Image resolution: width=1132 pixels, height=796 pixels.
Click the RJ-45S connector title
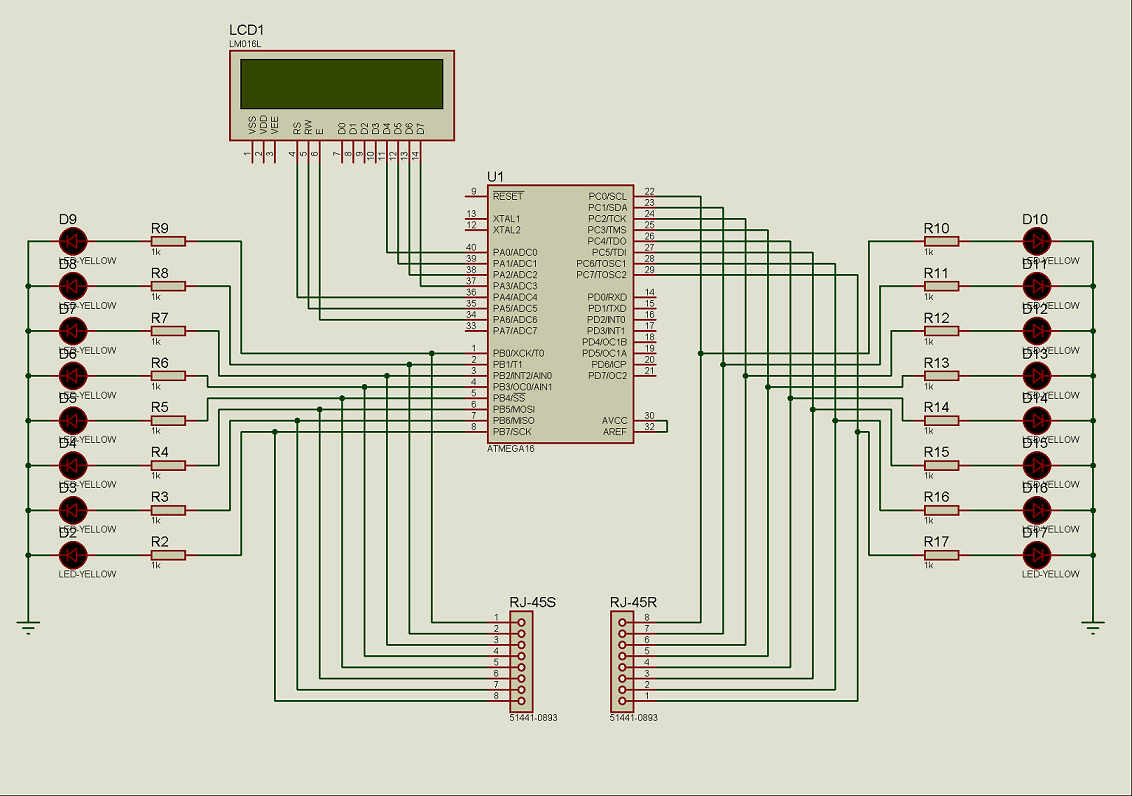(x=533, y=603)
